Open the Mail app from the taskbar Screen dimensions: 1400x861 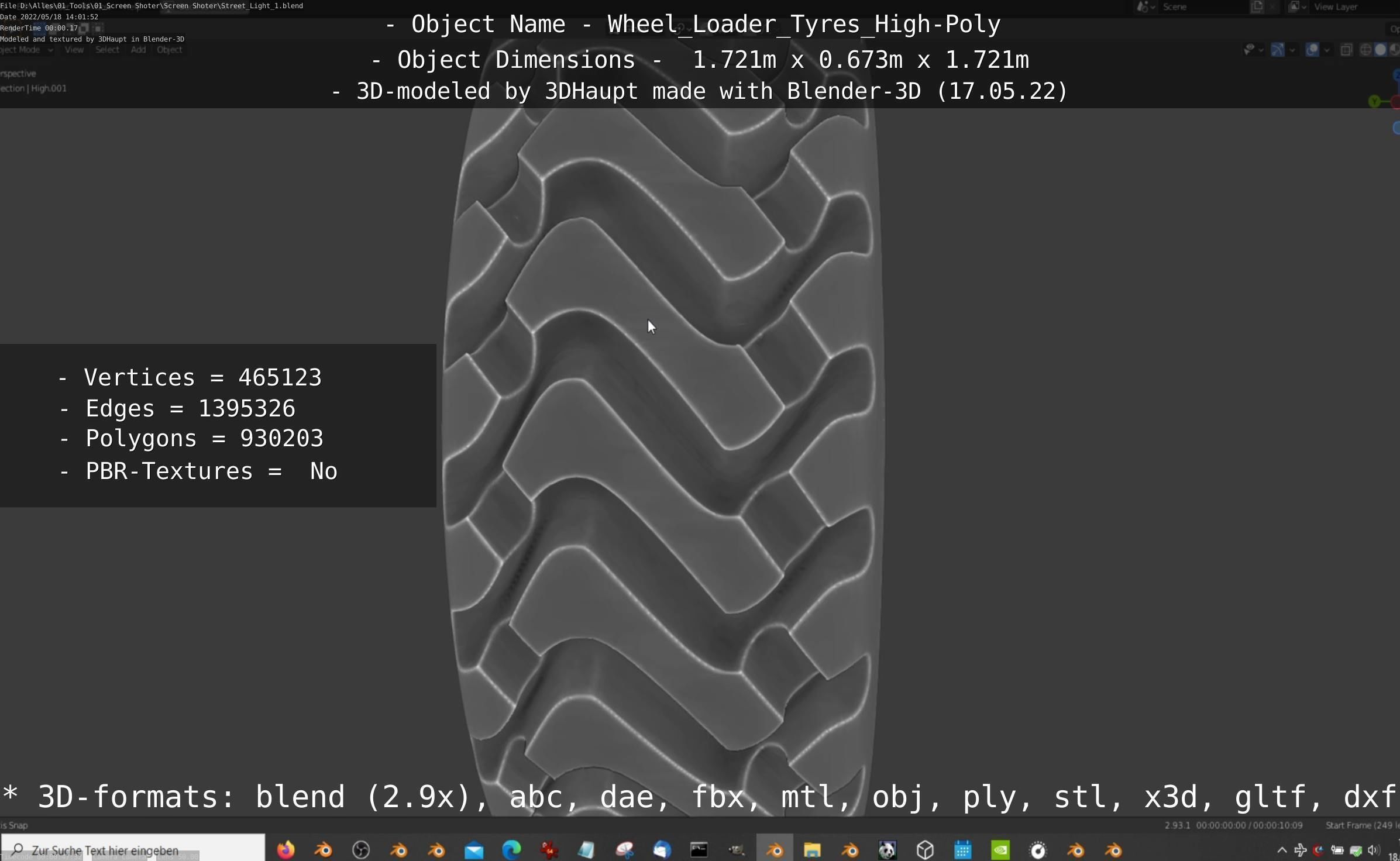tap(474, 849)
